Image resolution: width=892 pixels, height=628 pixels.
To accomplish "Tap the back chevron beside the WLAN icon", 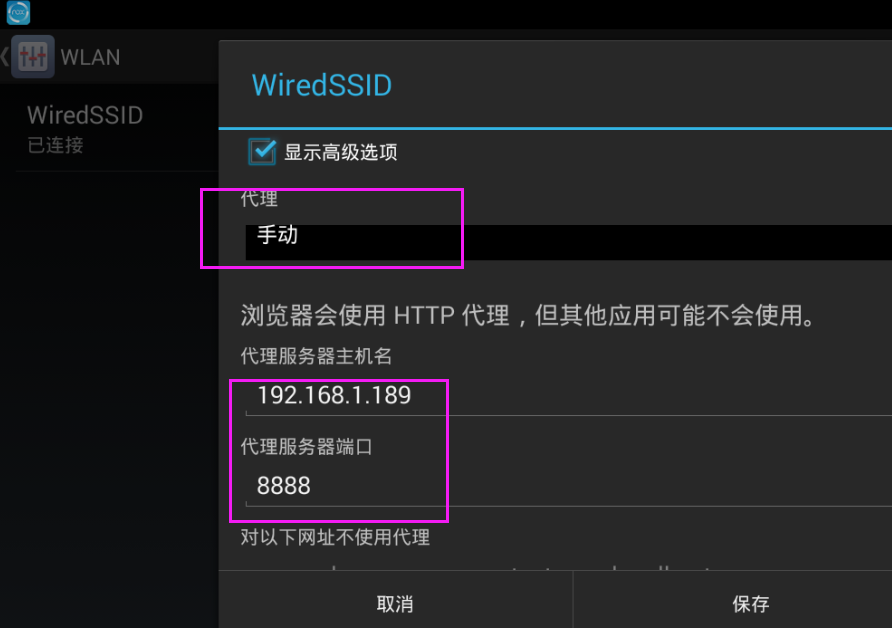I will [x=5, y=56].
